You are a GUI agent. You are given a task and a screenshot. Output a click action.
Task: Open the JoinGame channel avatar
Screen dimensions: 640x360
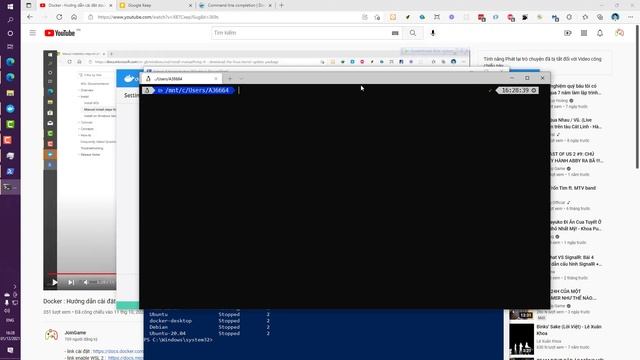tap(51, 335)
